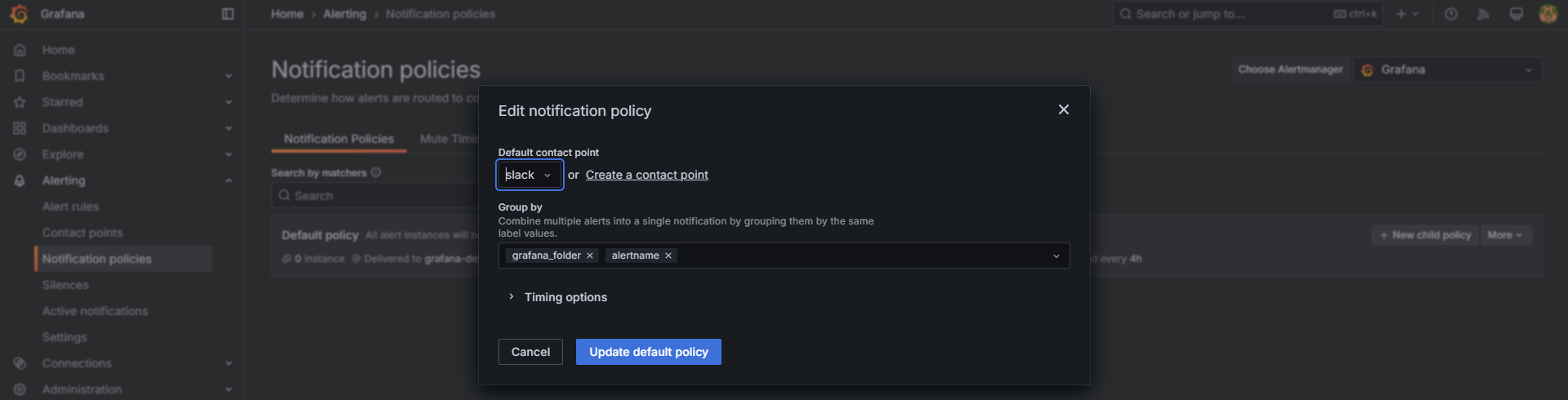The image size is (1568, 400).
Task: Click the Cancel button
Action: click(530, 352)
